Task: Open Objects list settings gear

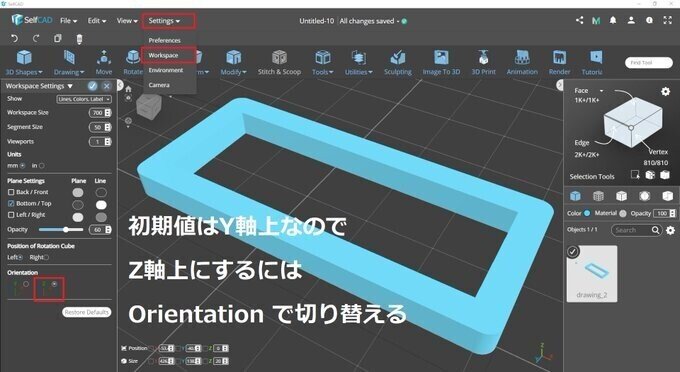Action: point(670,230)
